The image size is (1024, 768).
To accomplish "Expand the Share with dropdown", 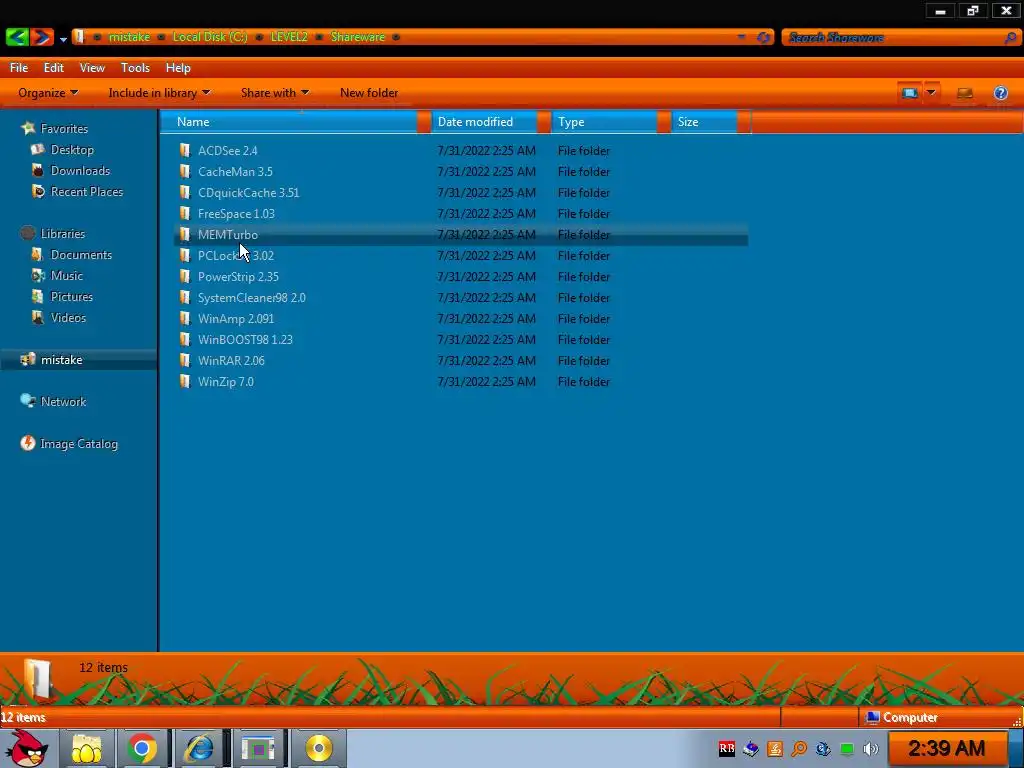I will 275,93.
